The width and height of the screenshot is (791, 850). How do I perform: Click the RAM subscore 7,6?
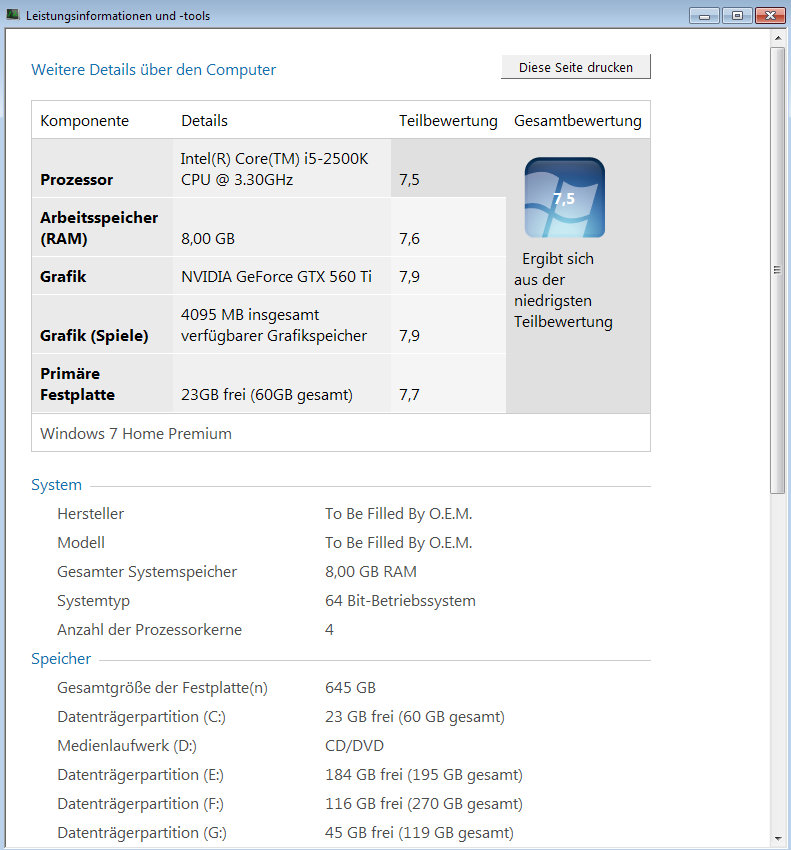coord(409,239)
